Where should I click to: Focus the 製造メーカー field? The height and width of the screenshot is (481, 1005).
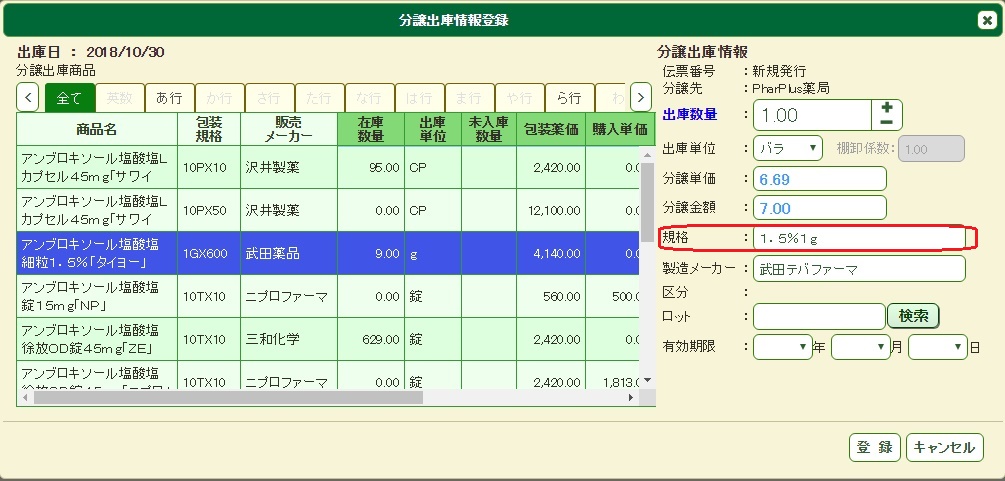(859, 269)
